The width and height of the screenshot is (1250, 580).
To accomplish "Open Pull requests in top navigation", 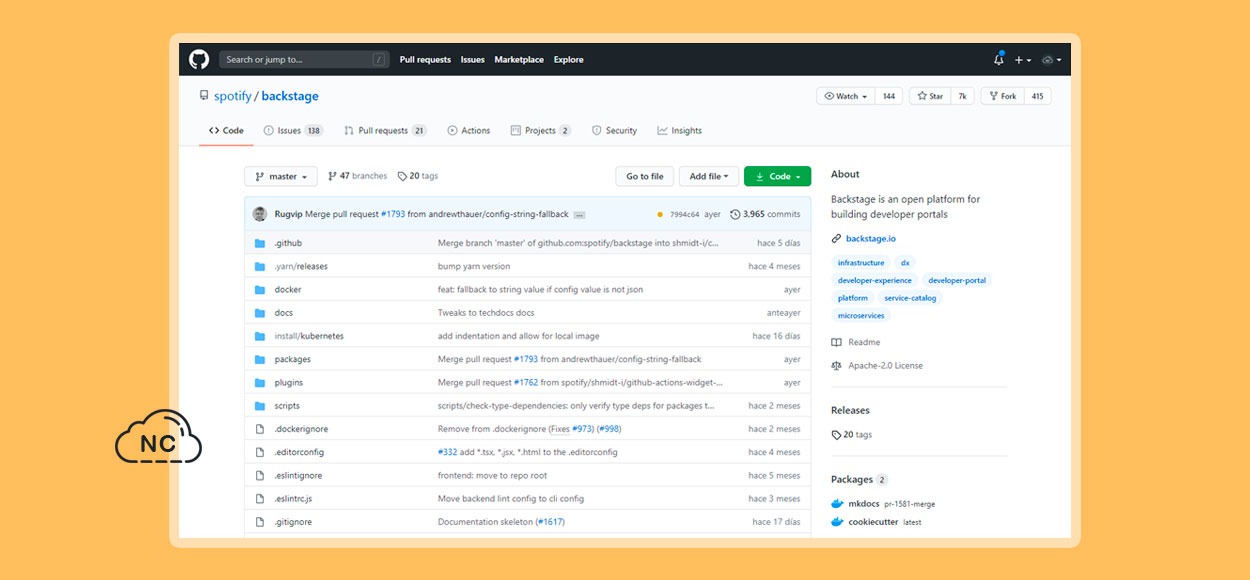I will click(x=425, y=60).
